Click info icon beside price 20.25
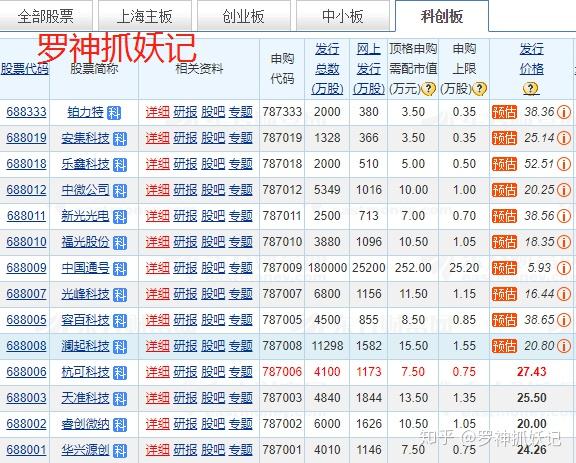The width and height of the screenshot is (576, 463). (x=564, y=190)
